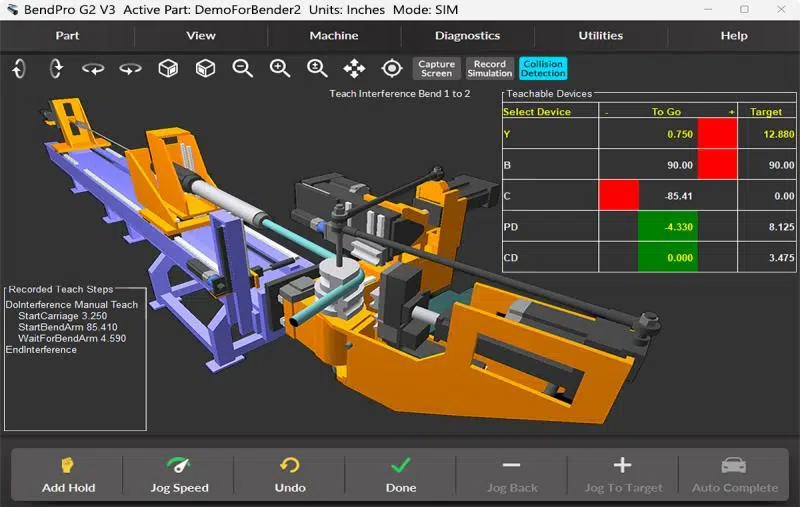800x507 pixels.
Task: Select device CD in Teachable Devices
Action: coord(550,258)
